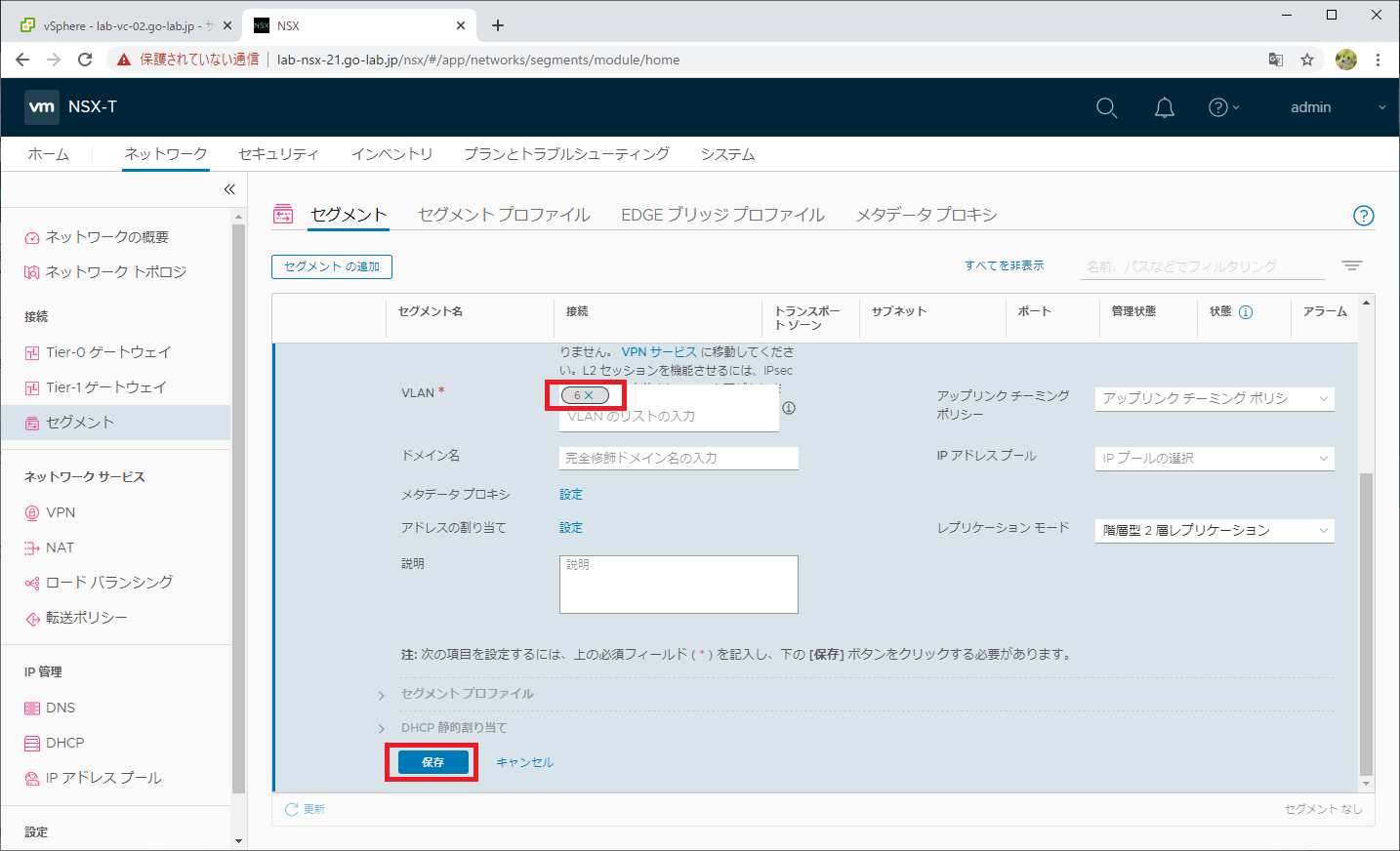Open DHCP in the sidebar

64,743
